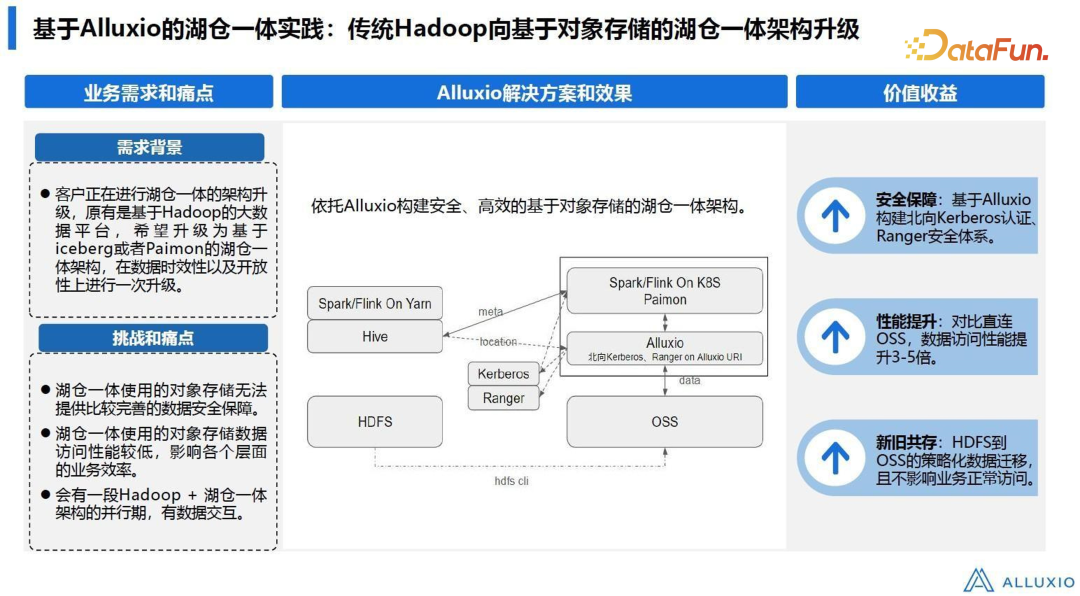Click the Spark/Flink On K8S Paimon box
Viewport: 1080px width, 596px height.
click(665, 291)
